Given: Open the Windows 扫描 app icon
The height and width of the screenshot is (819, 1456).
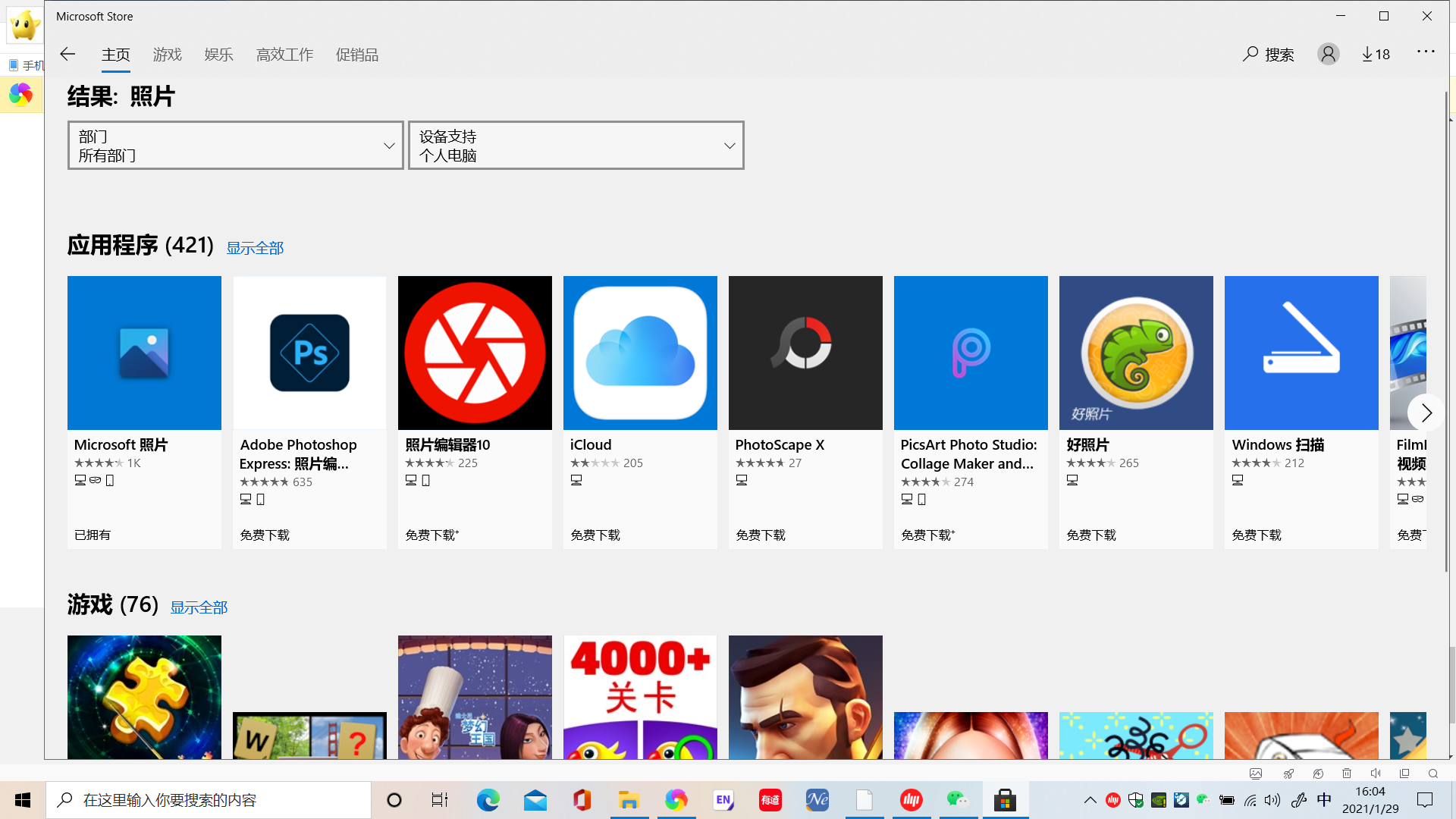Looking at the screenshot, I should pos(1301,353).
